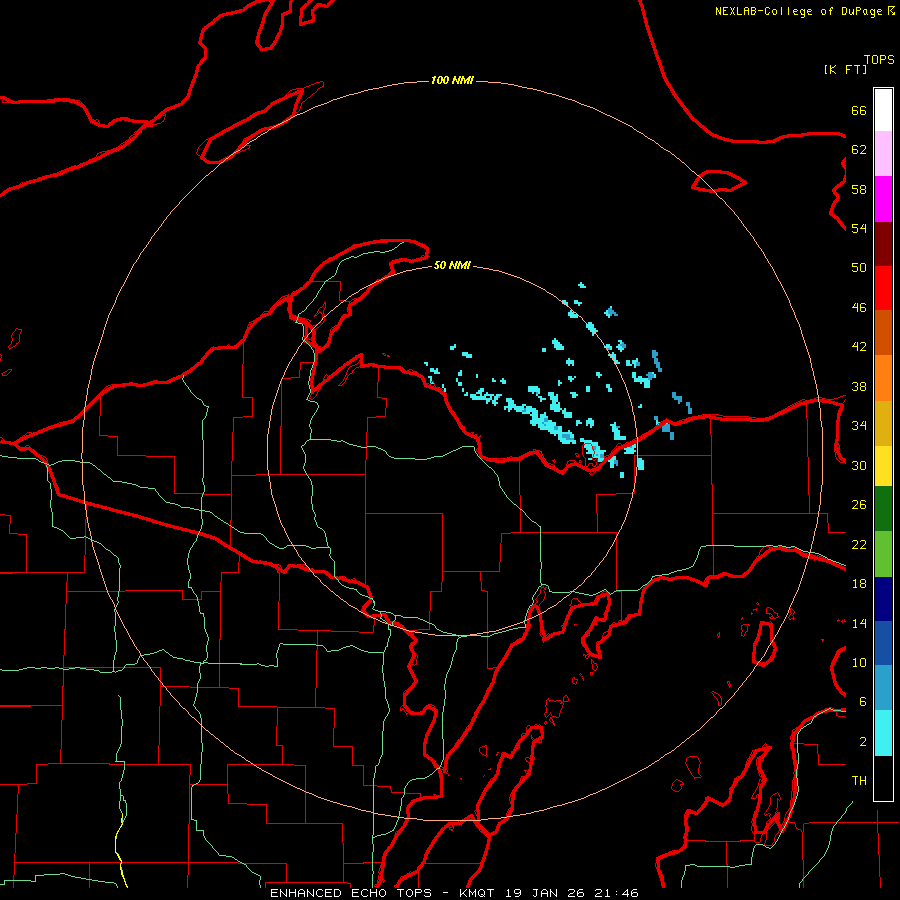Click the legend value '2'
The image size is (900, 900).
pos(863,741)
